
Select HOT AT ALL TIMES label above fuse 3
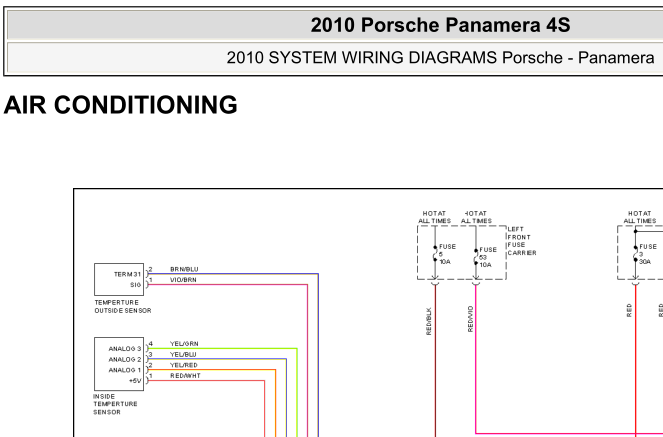[x=640, y=217]
